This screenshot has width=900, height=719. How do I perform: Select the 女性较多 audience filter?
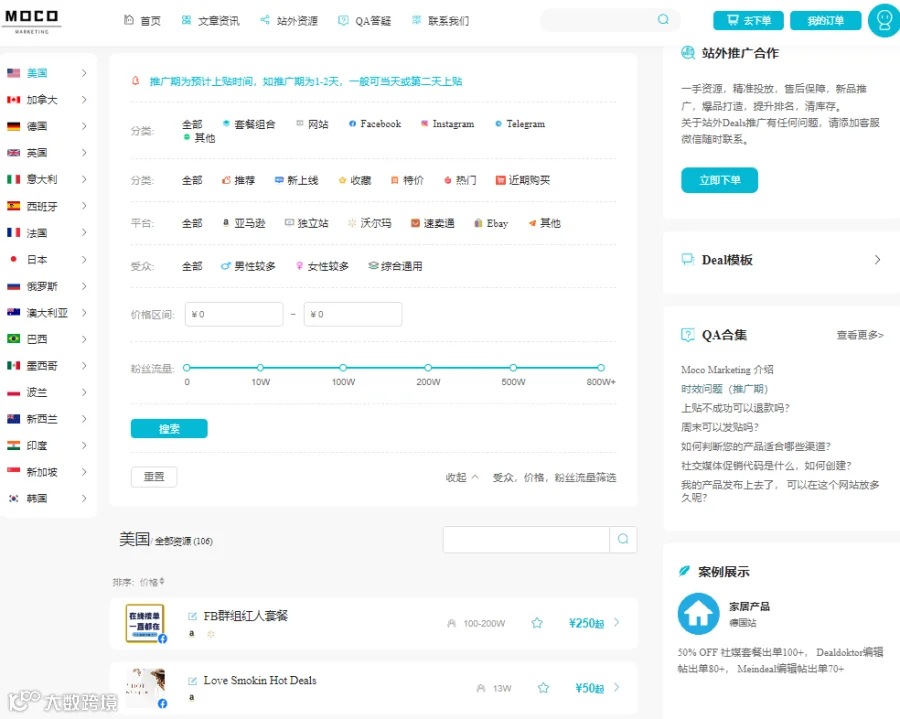click(x=322, y=266)
